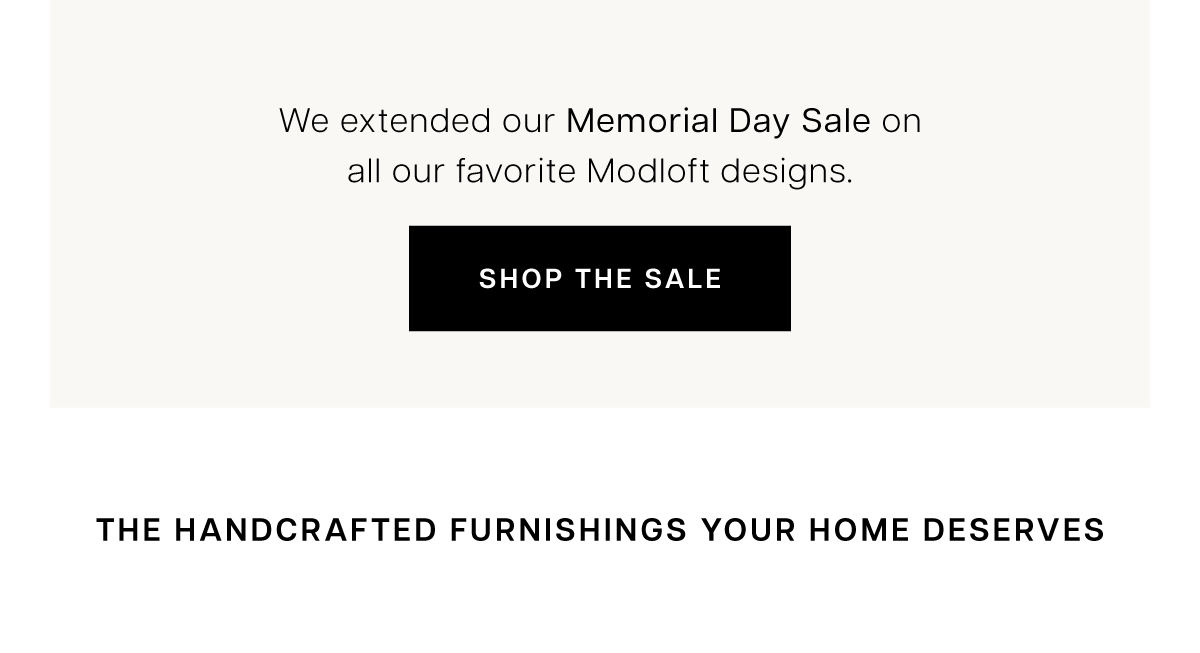The height and width of the screenshot is (653, 1200).
Task: Click the phrase We extended our
Action: pyautogui.click(x=417, y=121)
